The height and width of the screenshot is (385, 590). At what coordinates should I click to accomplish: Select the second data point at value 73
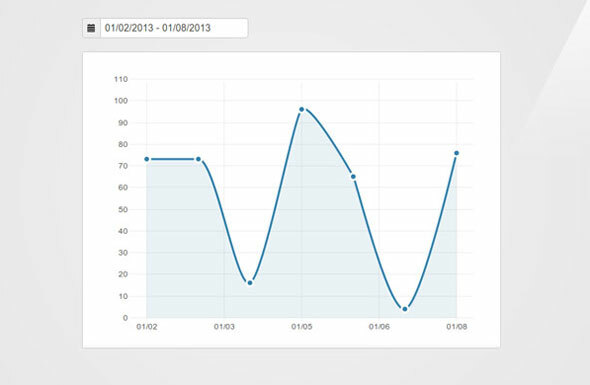(x=198, y=159)
